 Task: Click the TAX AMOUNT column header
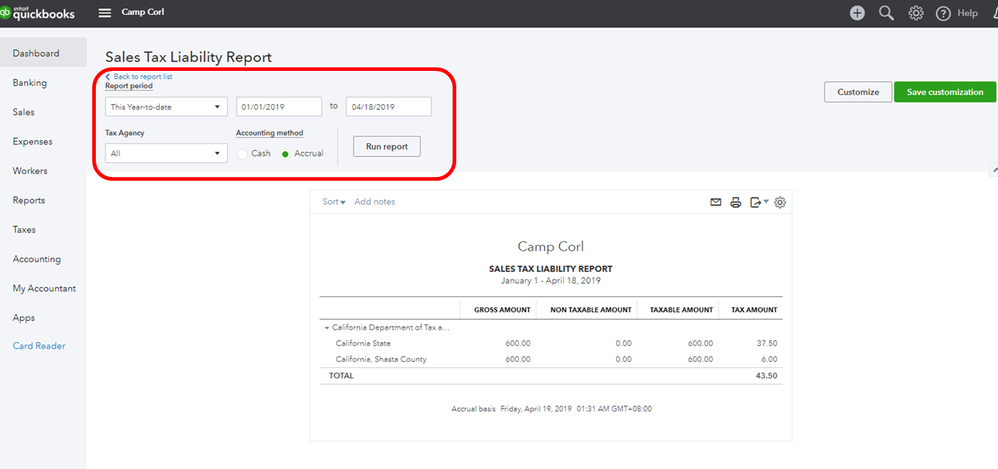[755, 310]
